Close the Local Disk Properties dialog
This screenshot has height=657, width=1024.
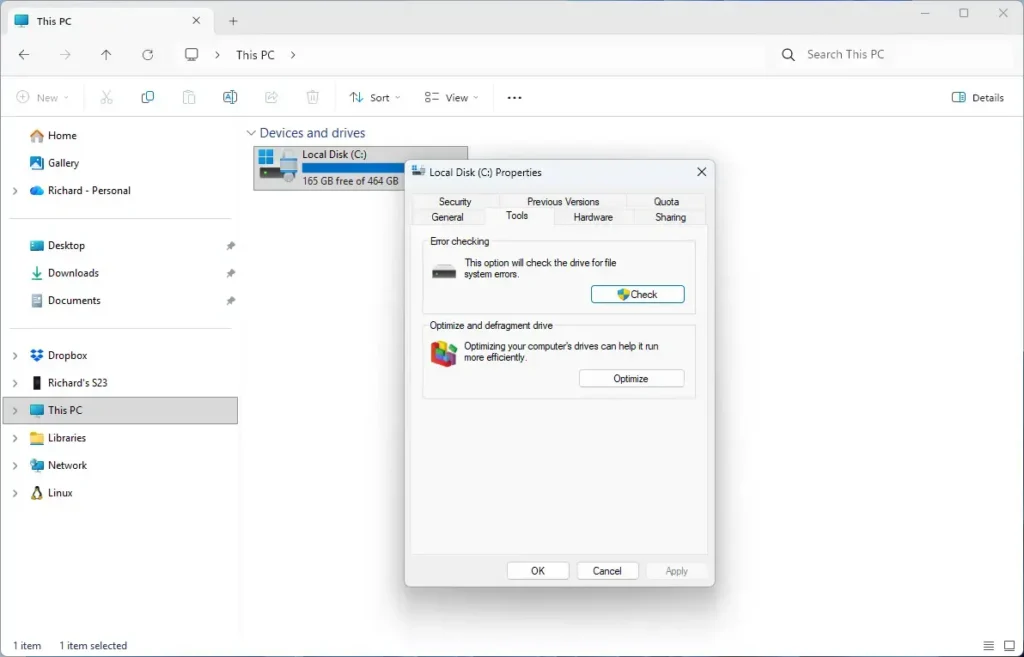coord(701,172)
